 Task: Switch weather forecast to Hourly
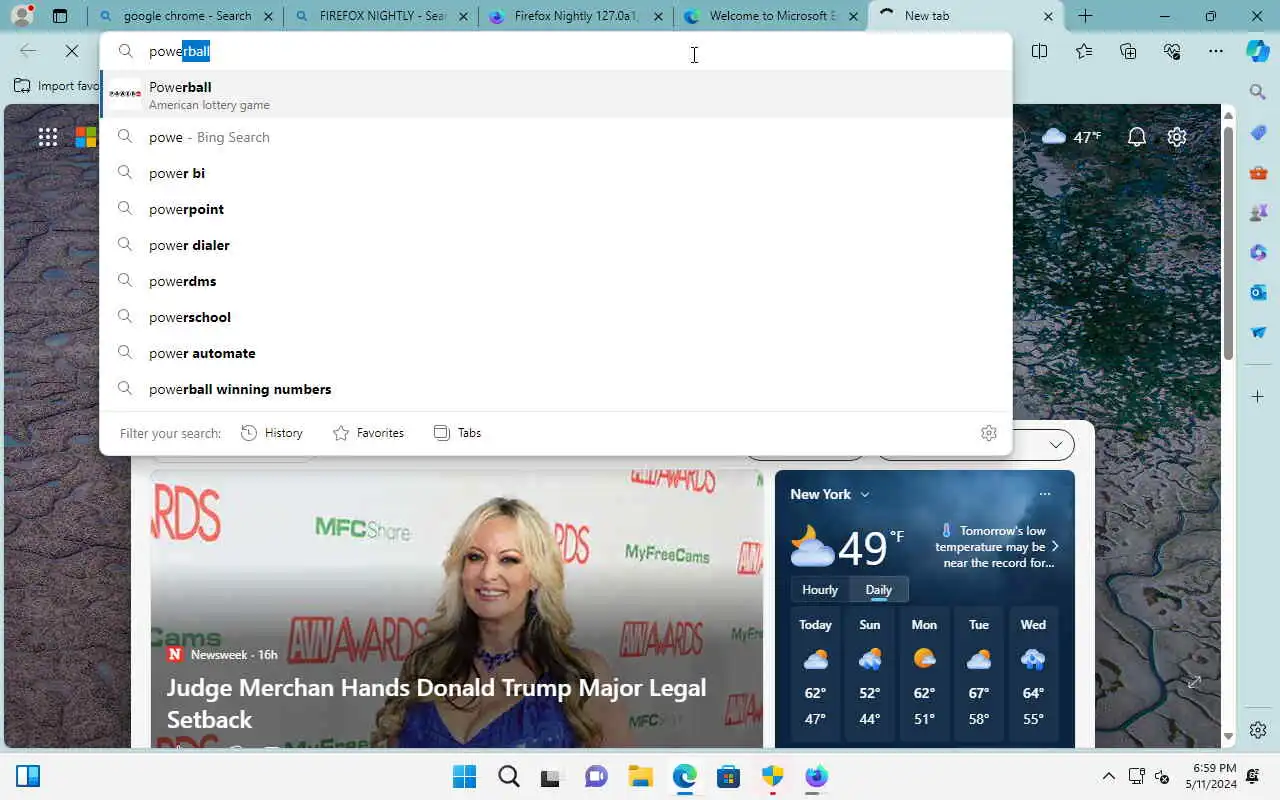click(820, 590)
